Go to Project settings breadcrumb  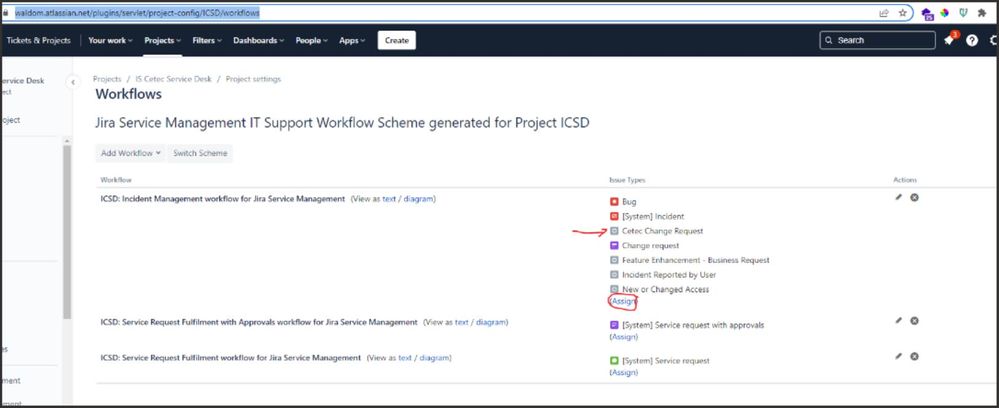pos(253,79)
